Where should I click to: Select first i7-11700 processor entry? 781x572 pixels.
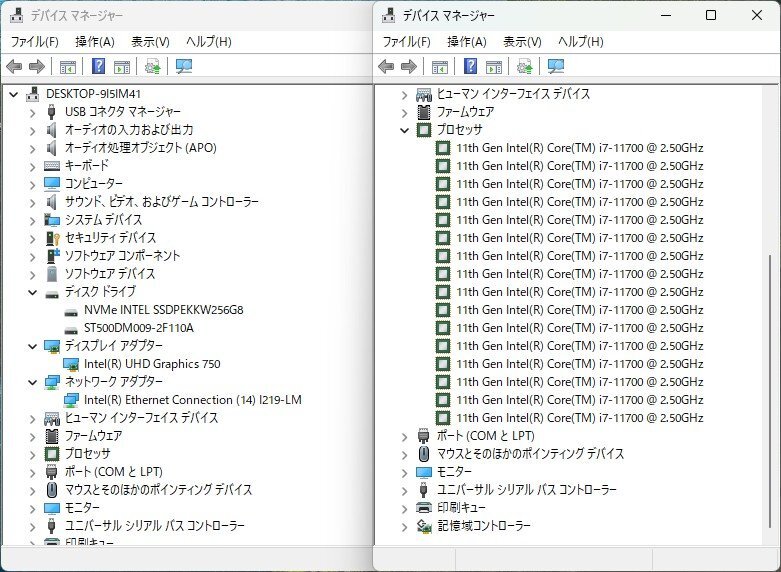click(580, 148)
